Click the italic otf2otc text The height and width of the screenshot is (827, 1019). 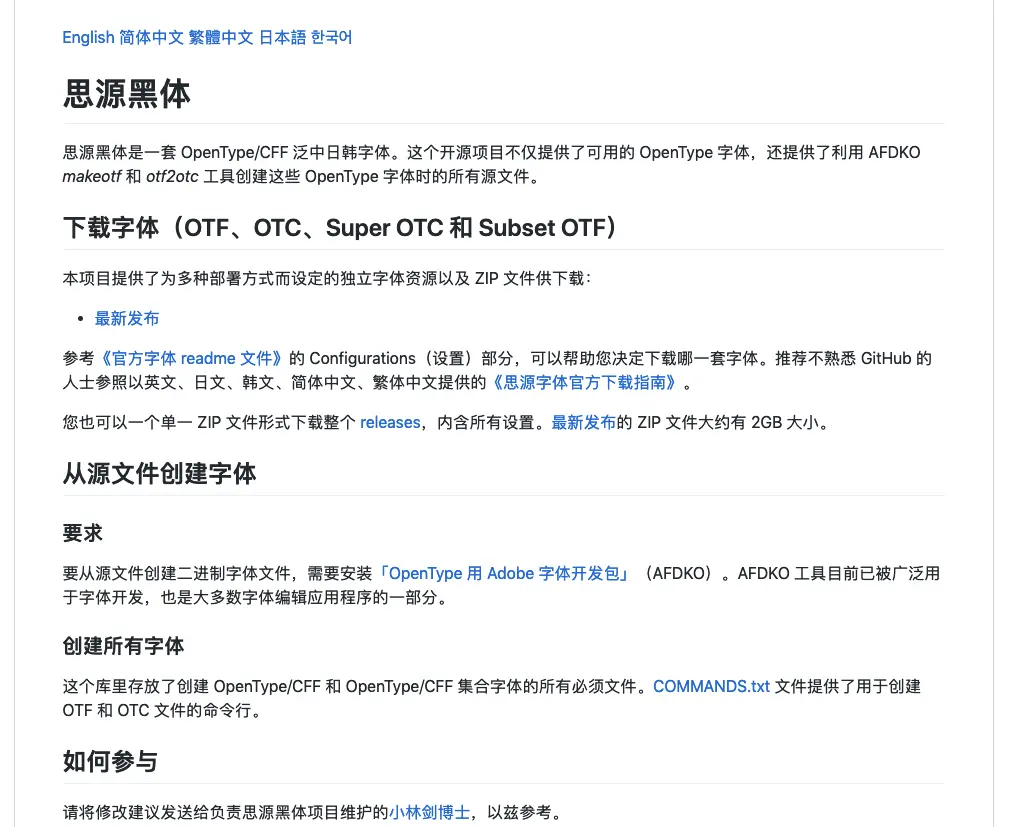(x=172, y=177)
